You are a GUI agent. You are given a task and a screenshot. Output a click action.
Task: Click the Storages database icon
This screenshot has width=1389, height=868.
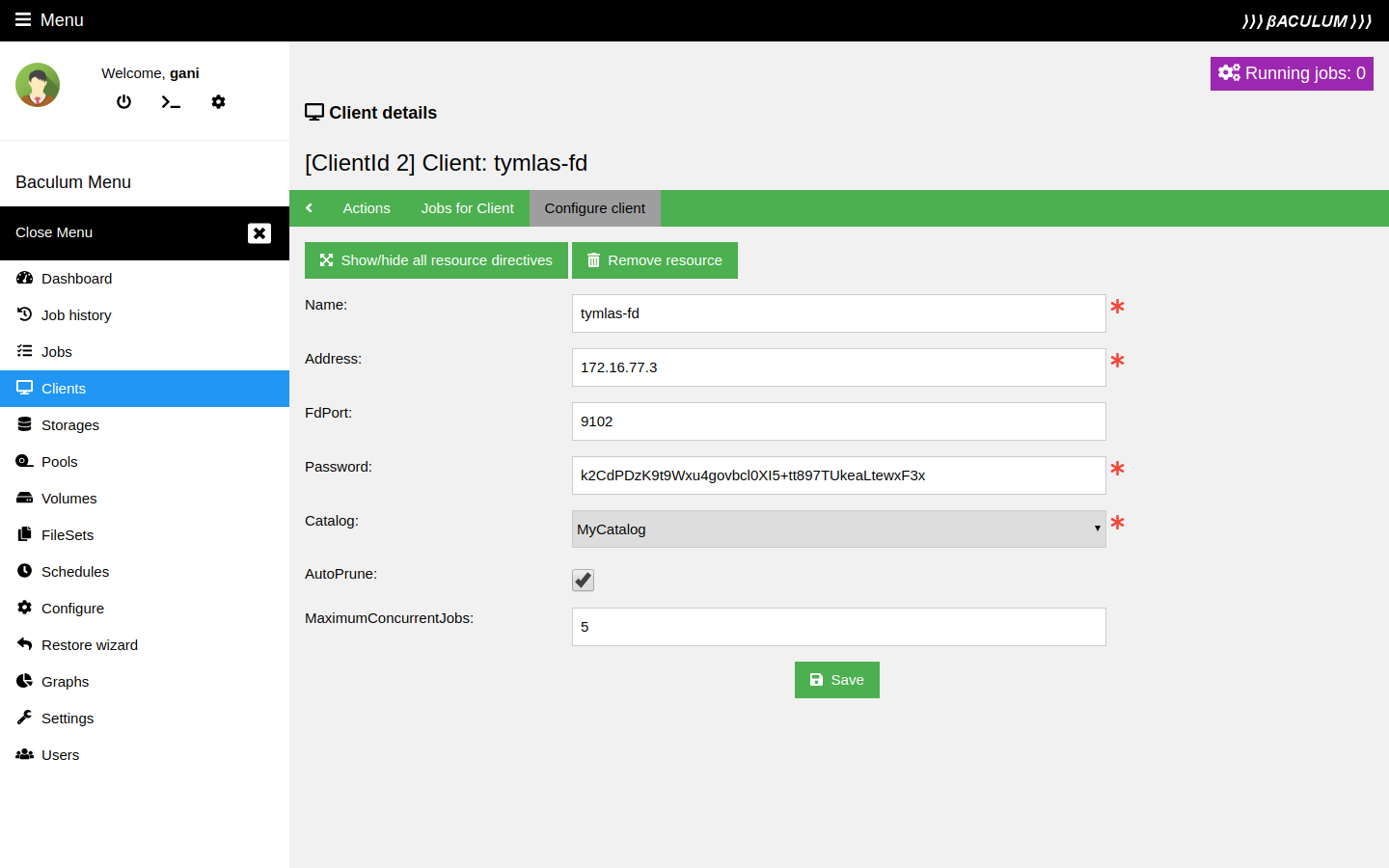24,424
